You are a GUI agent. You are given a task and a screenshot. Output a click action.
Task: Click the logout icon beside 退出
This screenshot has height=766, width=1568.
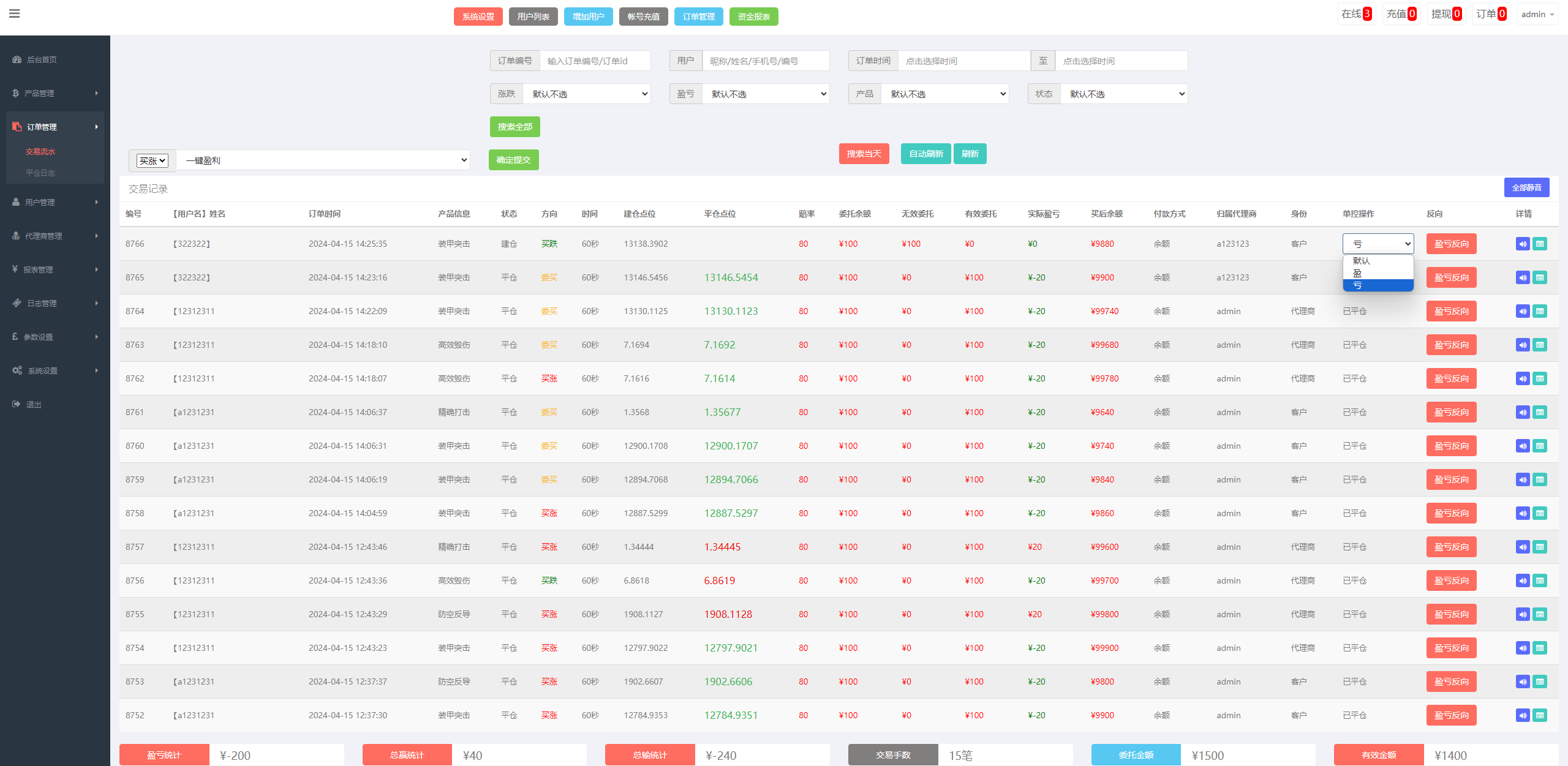point(16,404)
